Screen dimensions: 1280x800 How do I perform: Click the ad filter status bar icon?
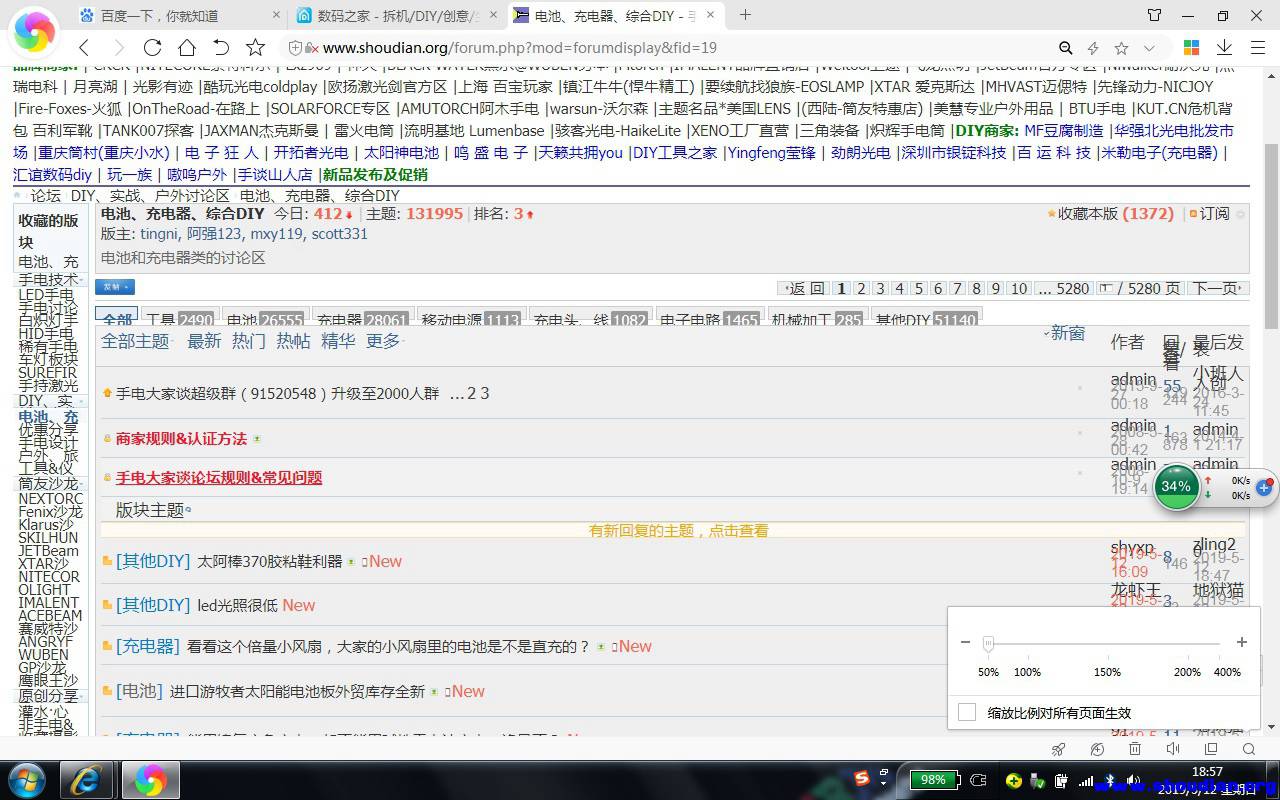click(x=1097, y=749)
